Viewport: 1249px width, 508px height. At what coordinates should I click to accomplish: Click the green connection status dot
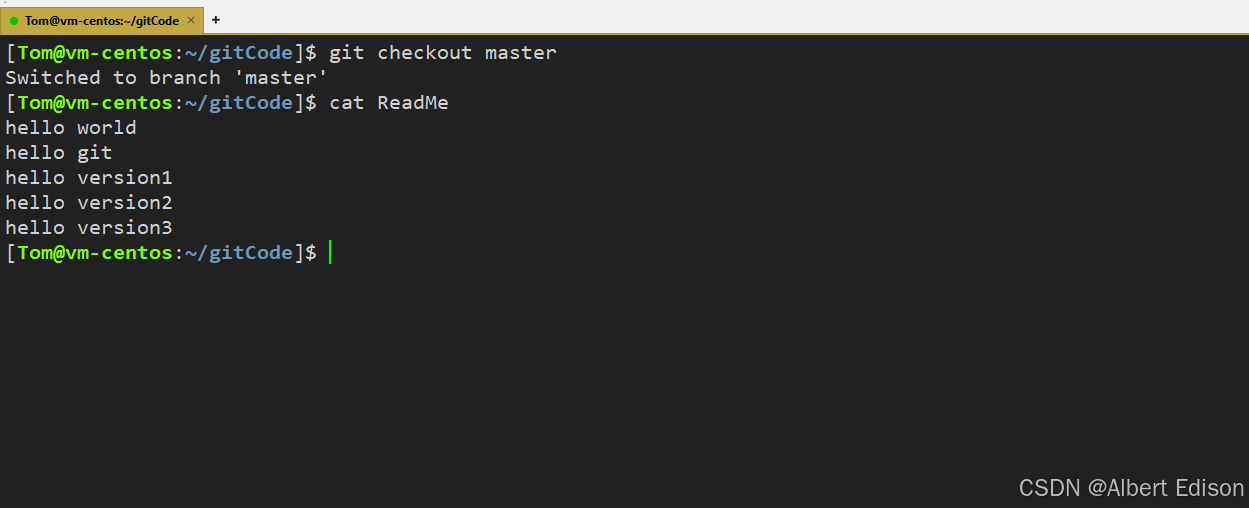click(x=14, y=20)
